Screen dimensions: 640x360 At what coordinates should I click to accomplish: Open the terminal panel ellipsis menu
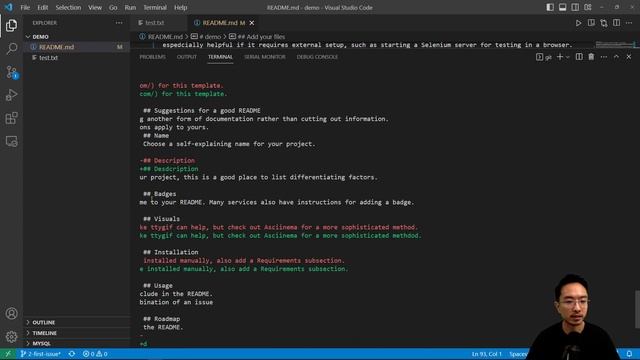pyautogui.click(x=604, y=57)
